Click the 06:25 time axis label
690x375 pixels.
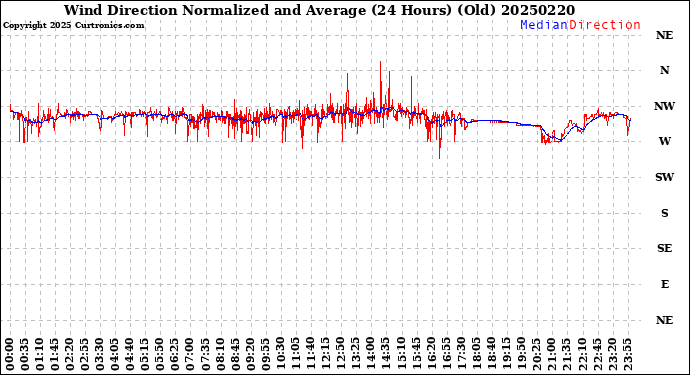[x=175, y=355]
